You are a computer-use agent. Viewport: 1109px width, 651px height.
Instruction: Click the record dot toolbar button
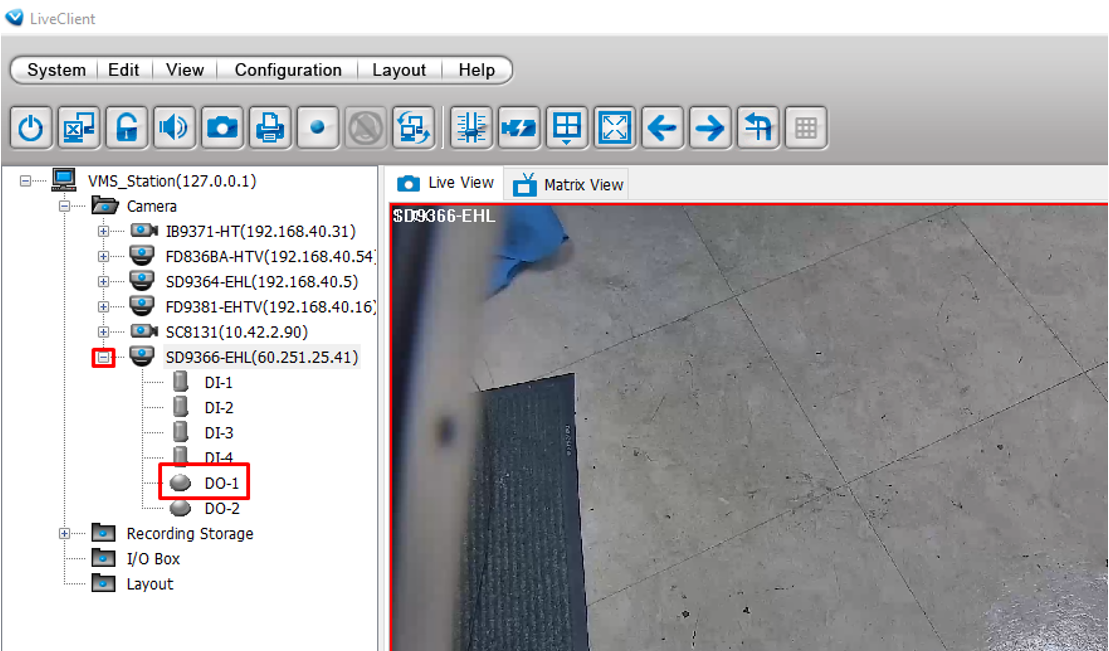click(x=317, y=128)
